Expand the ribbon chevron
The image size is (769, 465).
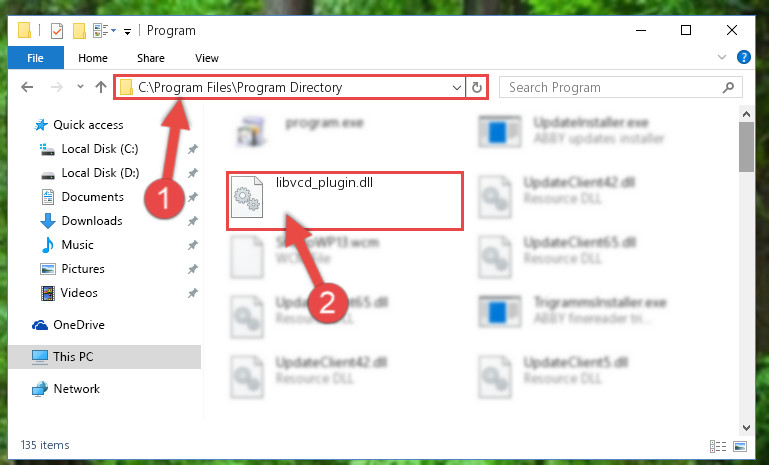pyautogui.click(x=722, y=57)
